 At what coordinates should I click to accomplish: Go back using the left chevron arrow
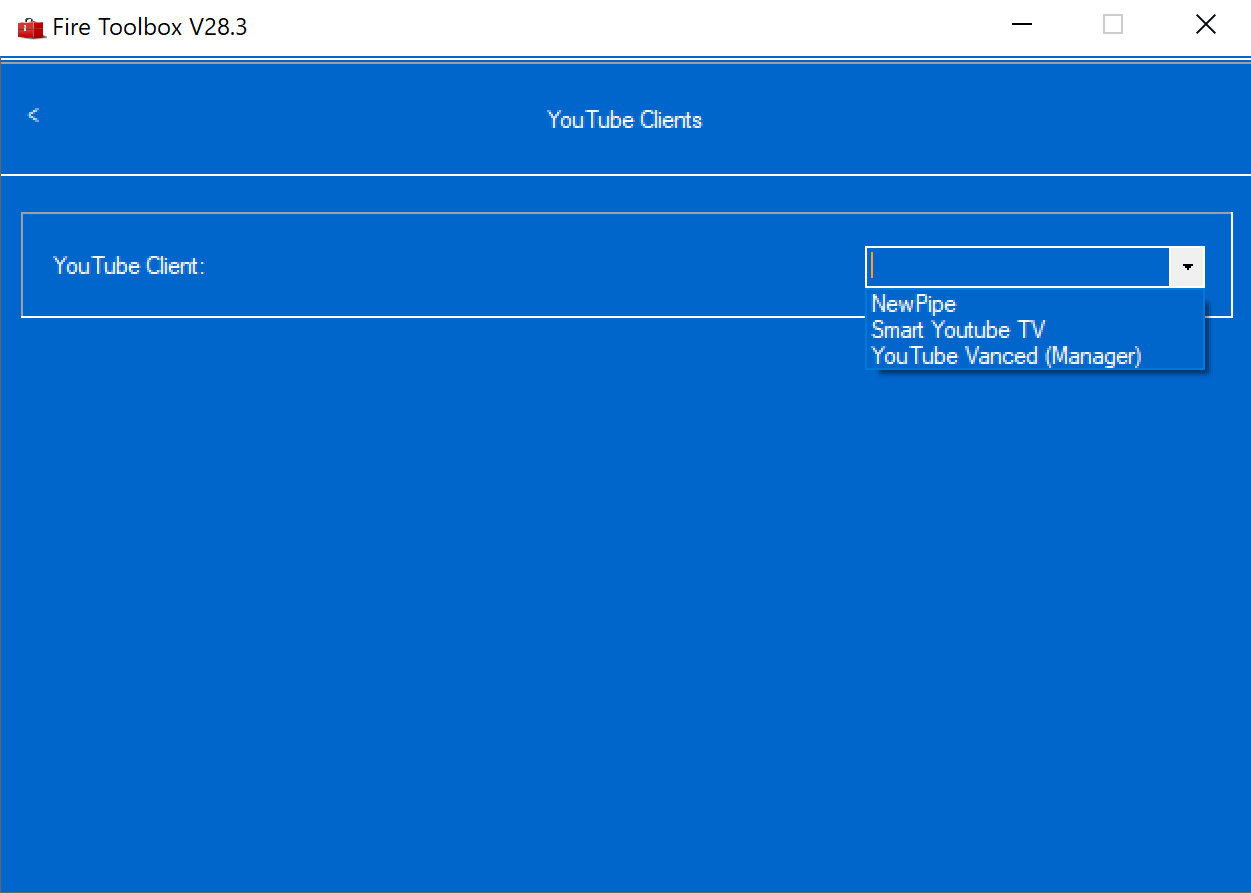pyautogui.click(x=34, y=115)
